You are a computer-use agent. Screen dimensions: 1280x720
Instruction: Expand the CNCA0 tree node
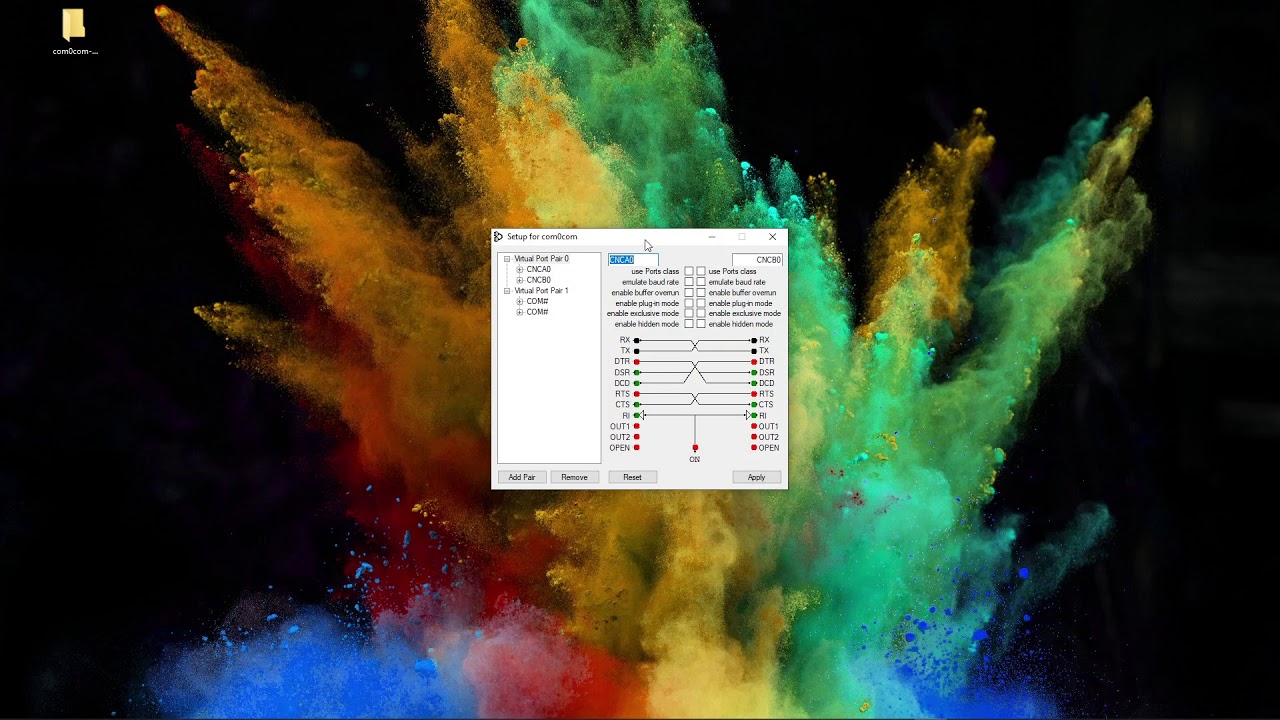click(x=520, y=270)
